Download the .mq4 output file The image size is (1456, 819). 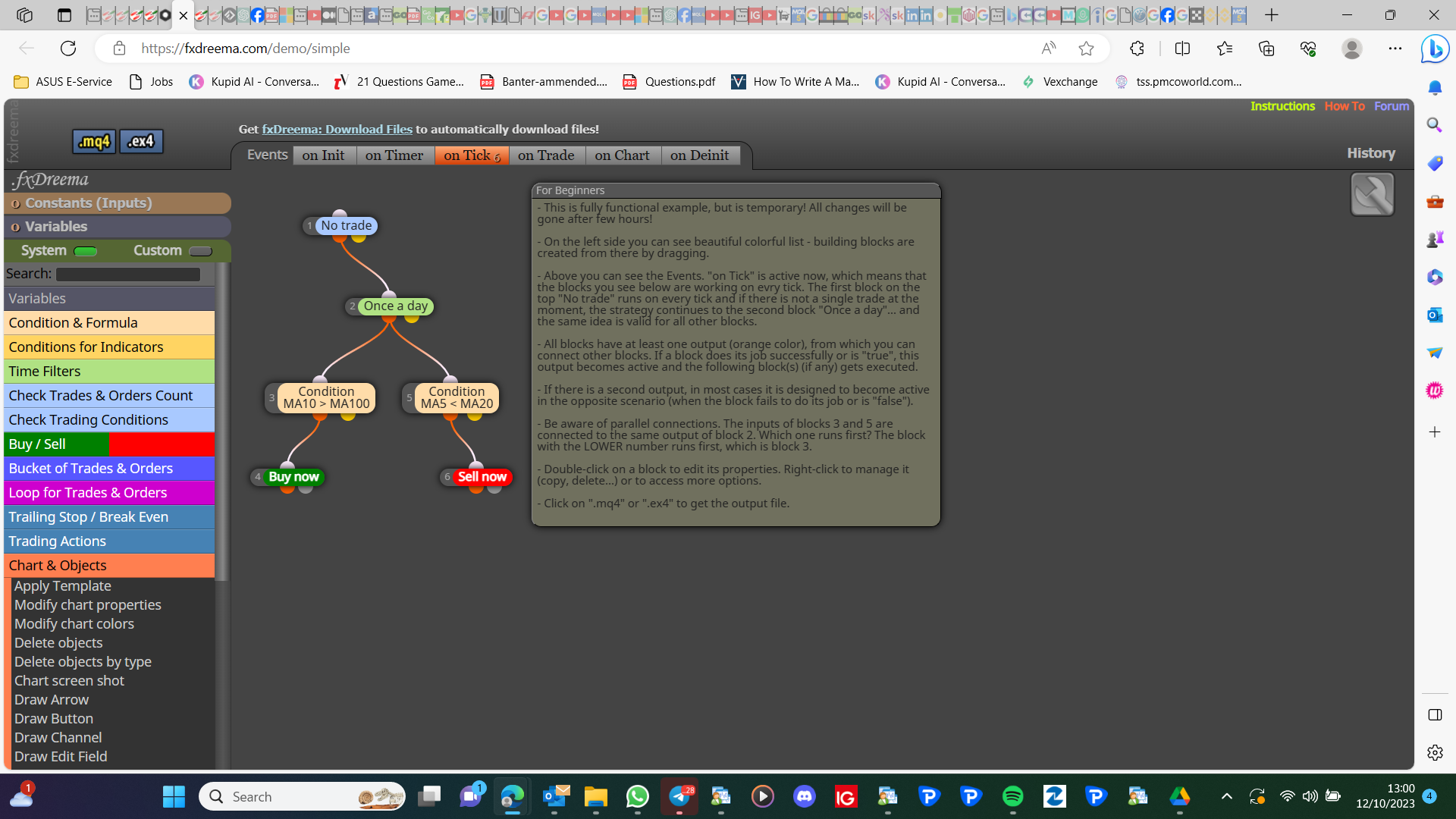[x=95, y=141]
